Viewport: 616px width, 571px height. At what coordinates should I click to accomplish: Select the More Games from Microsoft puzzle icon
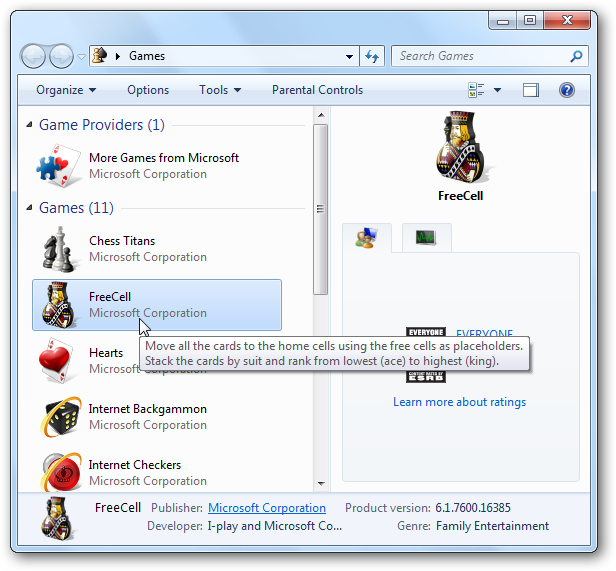[59, 165]
